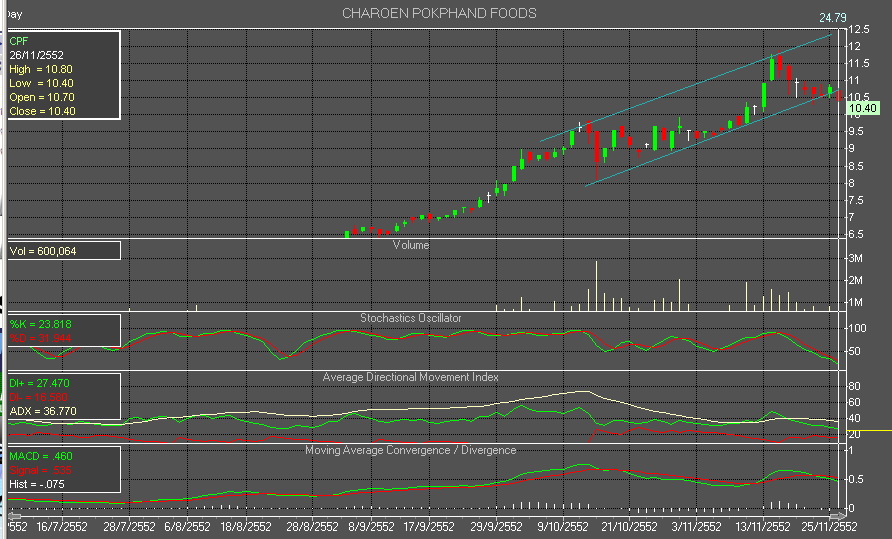The width and height of the screenshot is (892, 539).
Task: Click the 24.79 value at top right
Action: 833,18
